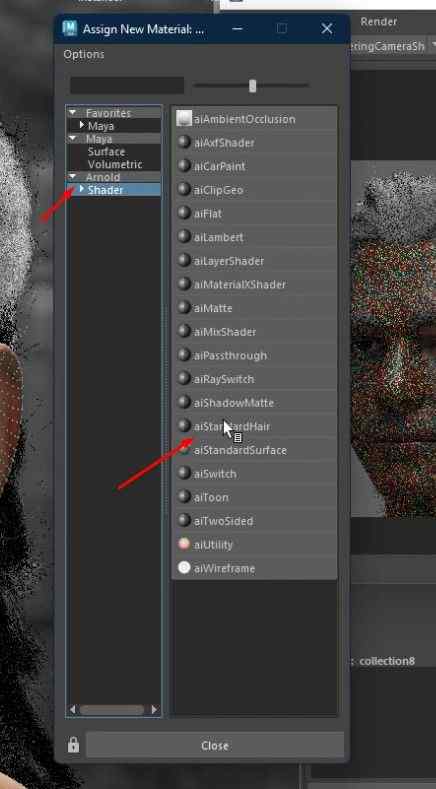
Task: Click the aiRaySwitch sphere icon
Action: click(x=184, y=378)
